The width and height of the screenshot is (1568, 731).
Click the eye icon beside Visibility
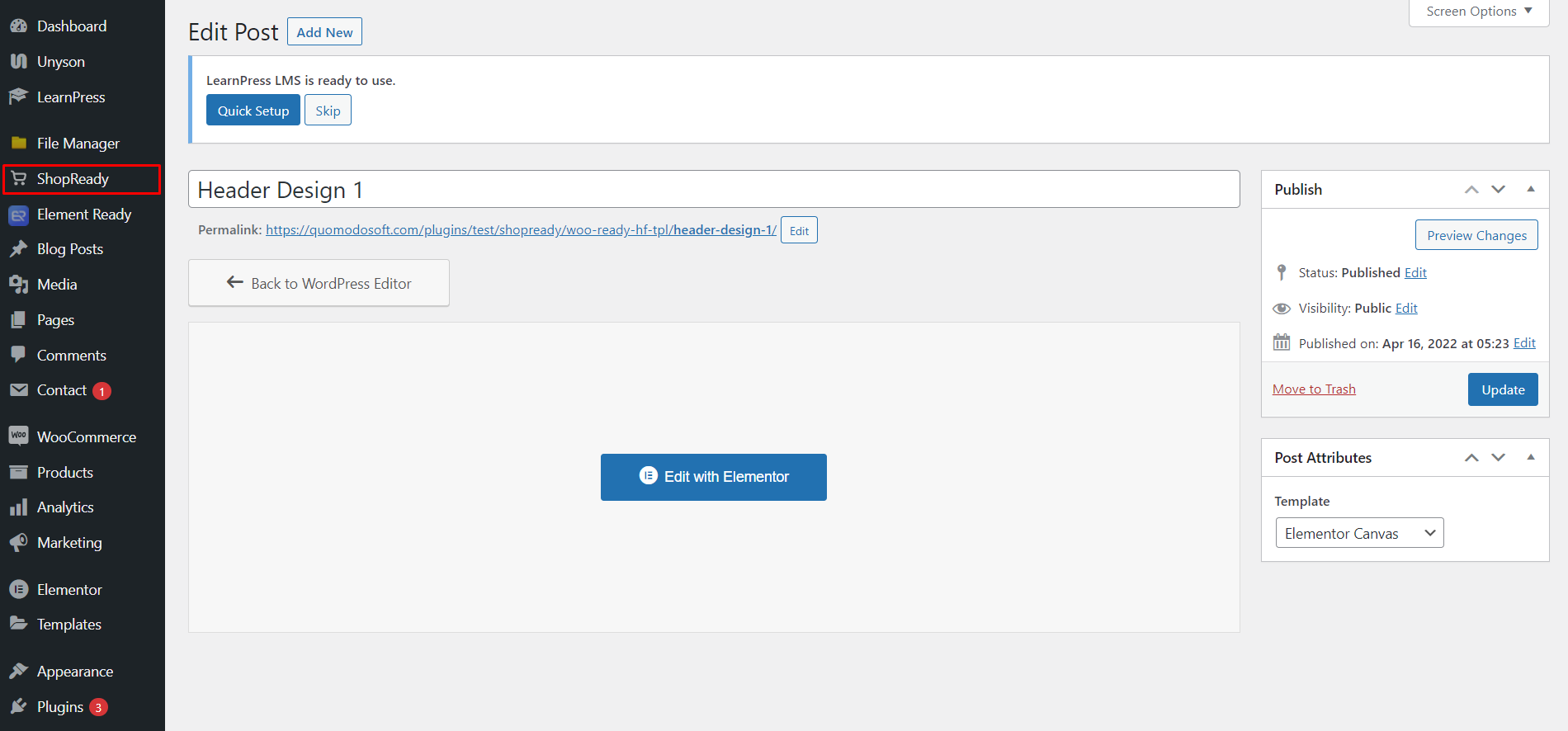tap(1282, 308)
